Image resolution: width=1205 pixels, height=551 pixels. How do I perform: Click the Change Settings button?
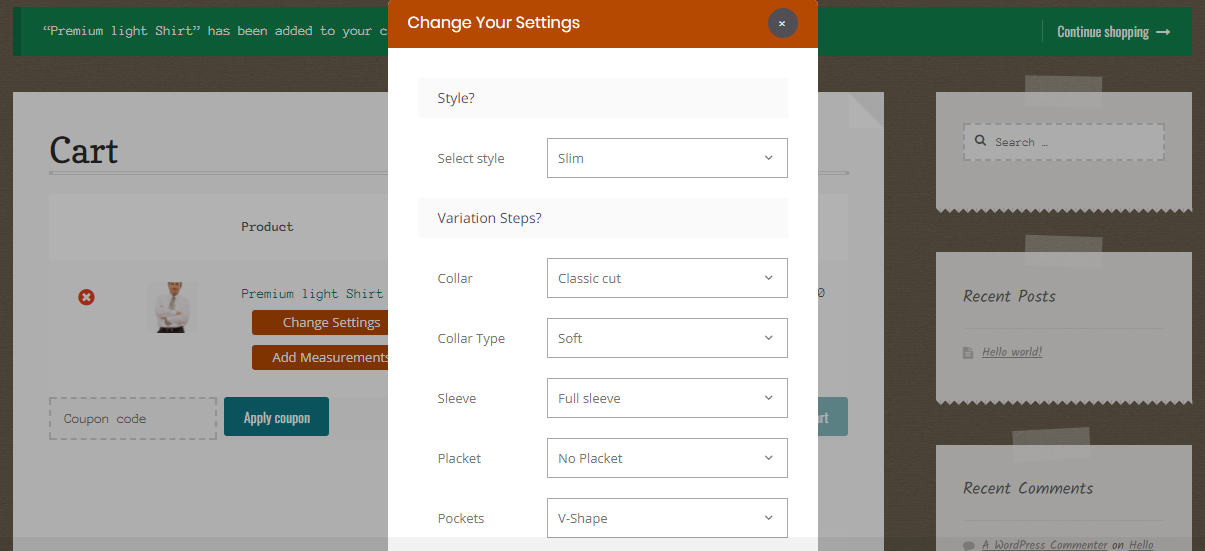(320, 323)
